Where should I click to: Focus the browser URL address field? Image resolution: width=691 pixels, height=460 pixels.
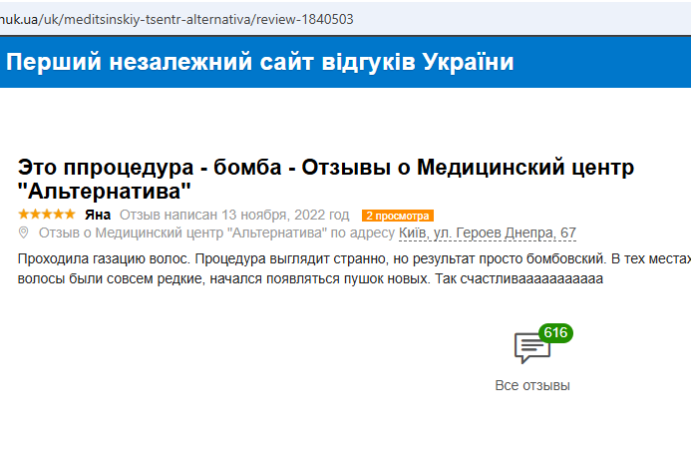[200, 19]
